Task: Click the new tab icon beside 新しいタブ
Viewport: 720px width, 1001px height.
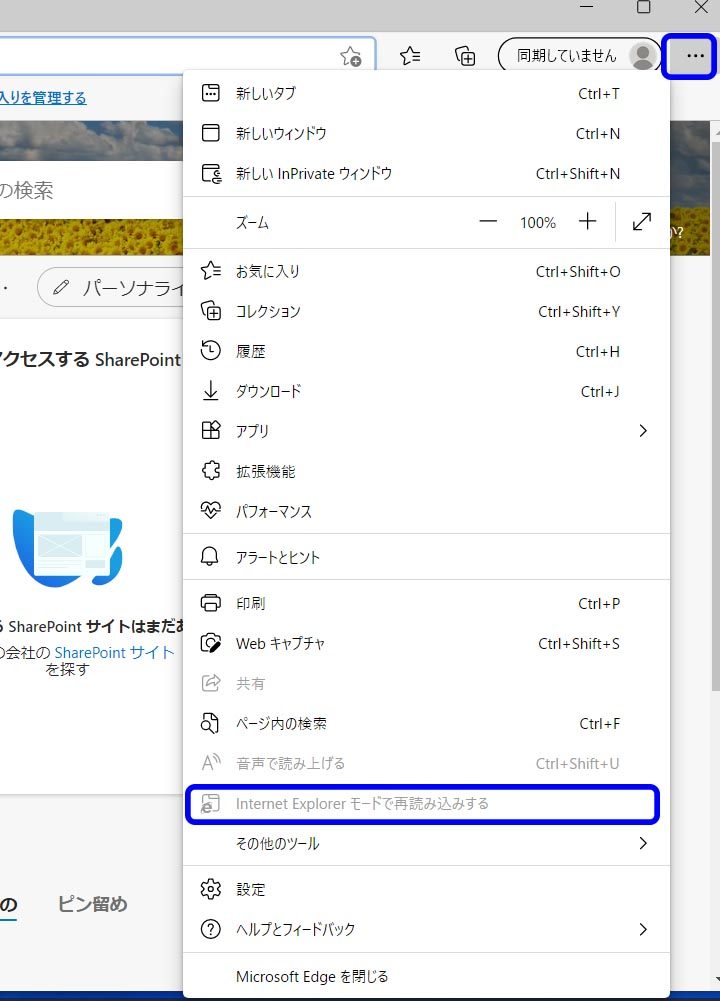Action: coord(211,93)
